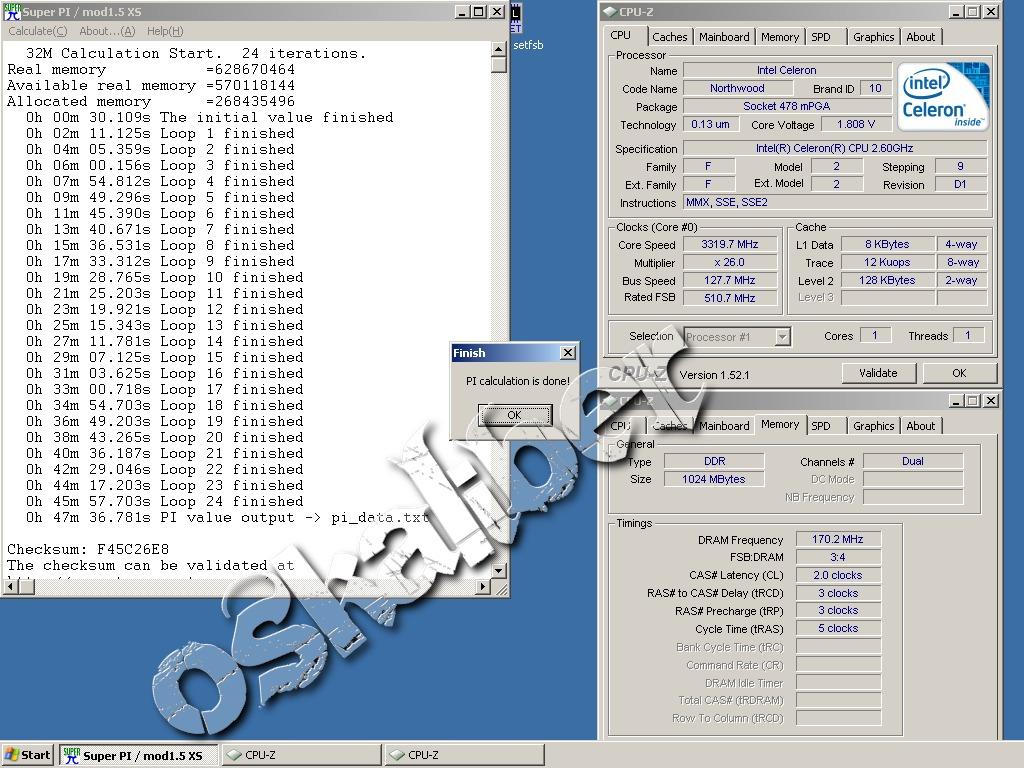Click the Package Socket 478 mPGA field

tap(787, 106)
